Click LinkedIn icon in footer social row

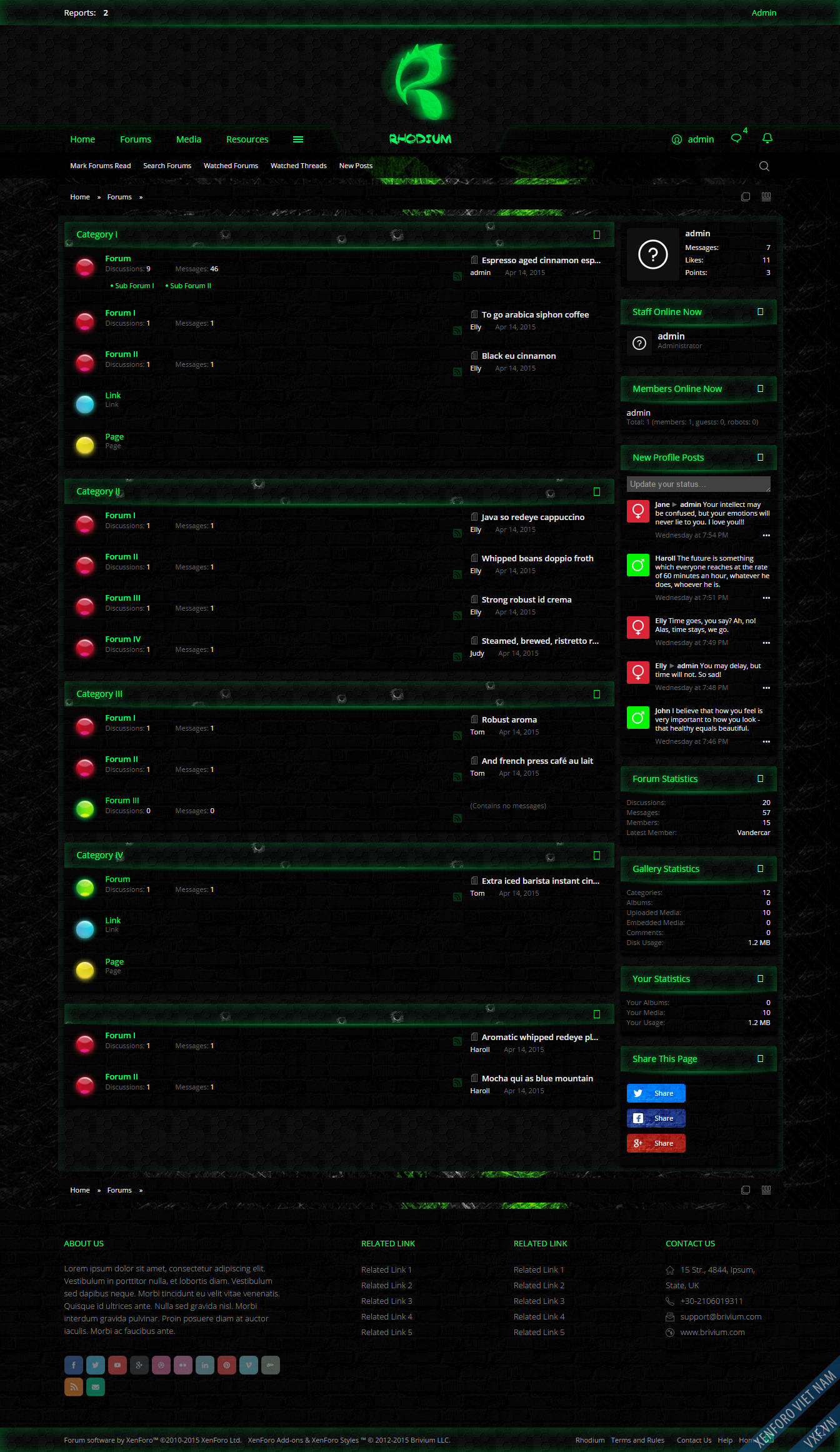tap(205, 1365)
